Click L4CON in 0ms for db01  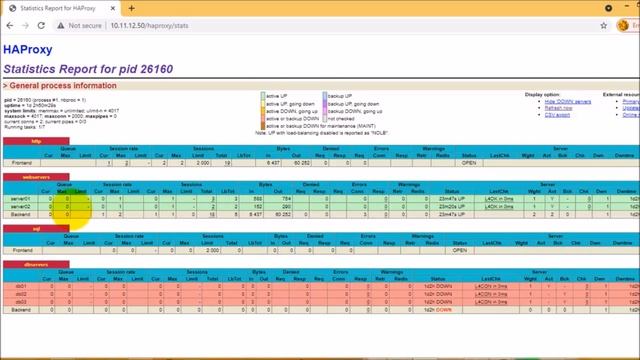click(491, 286)
